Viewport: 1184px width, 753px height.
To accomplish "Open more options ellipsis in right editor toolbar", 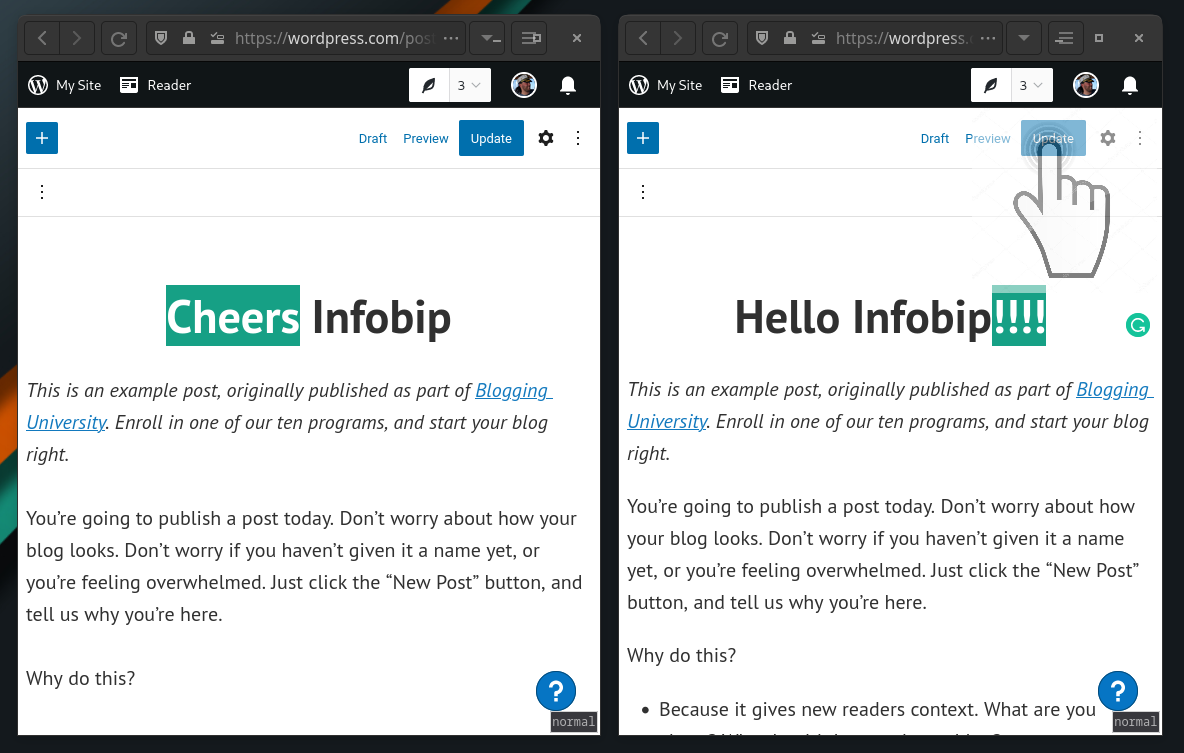I will tap(1139, 138).
